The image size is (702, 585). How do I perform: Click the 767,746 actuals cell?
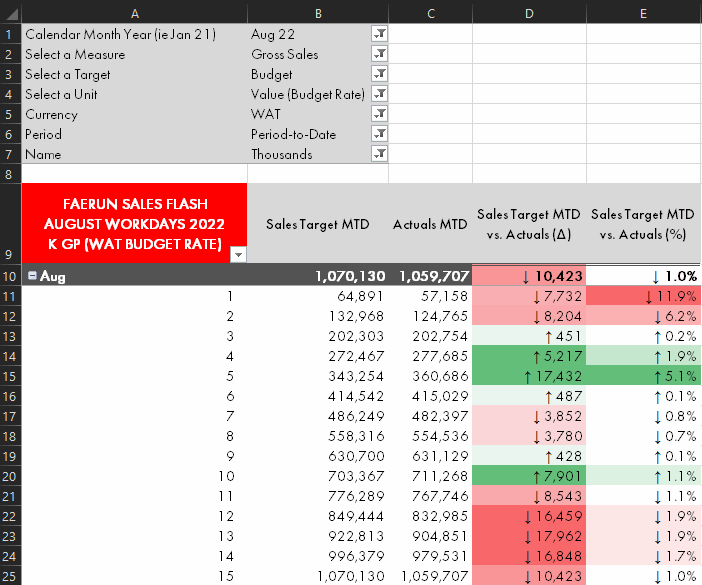coord(430,496)
